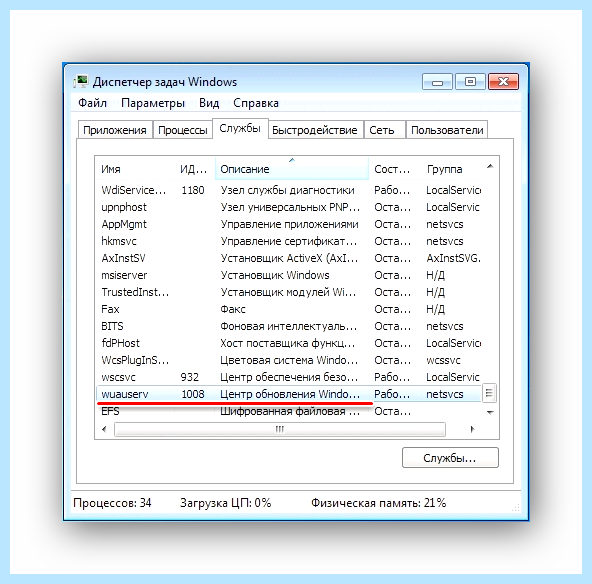Click the Службы... button

coord(450,458)
